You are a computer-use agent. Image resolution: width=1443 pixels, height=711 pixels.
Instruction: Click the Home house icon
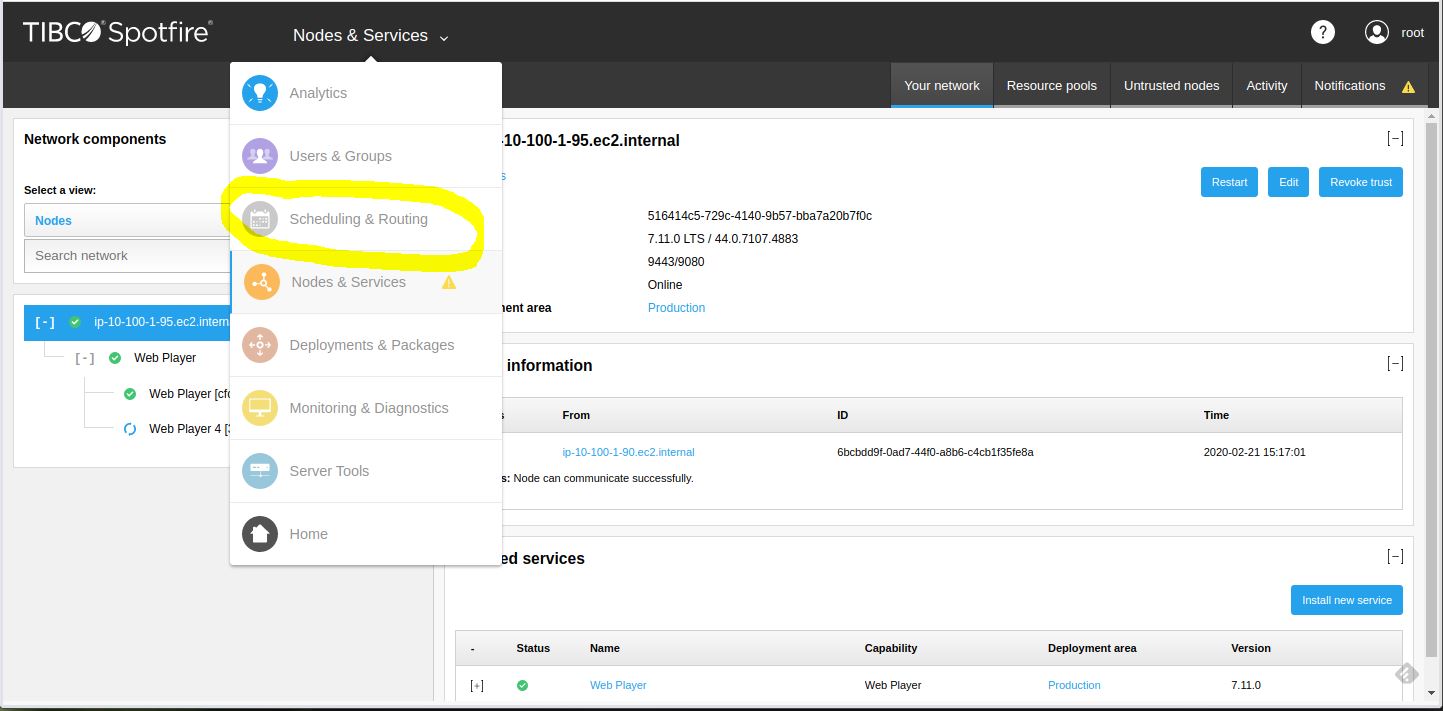[260, 534]
